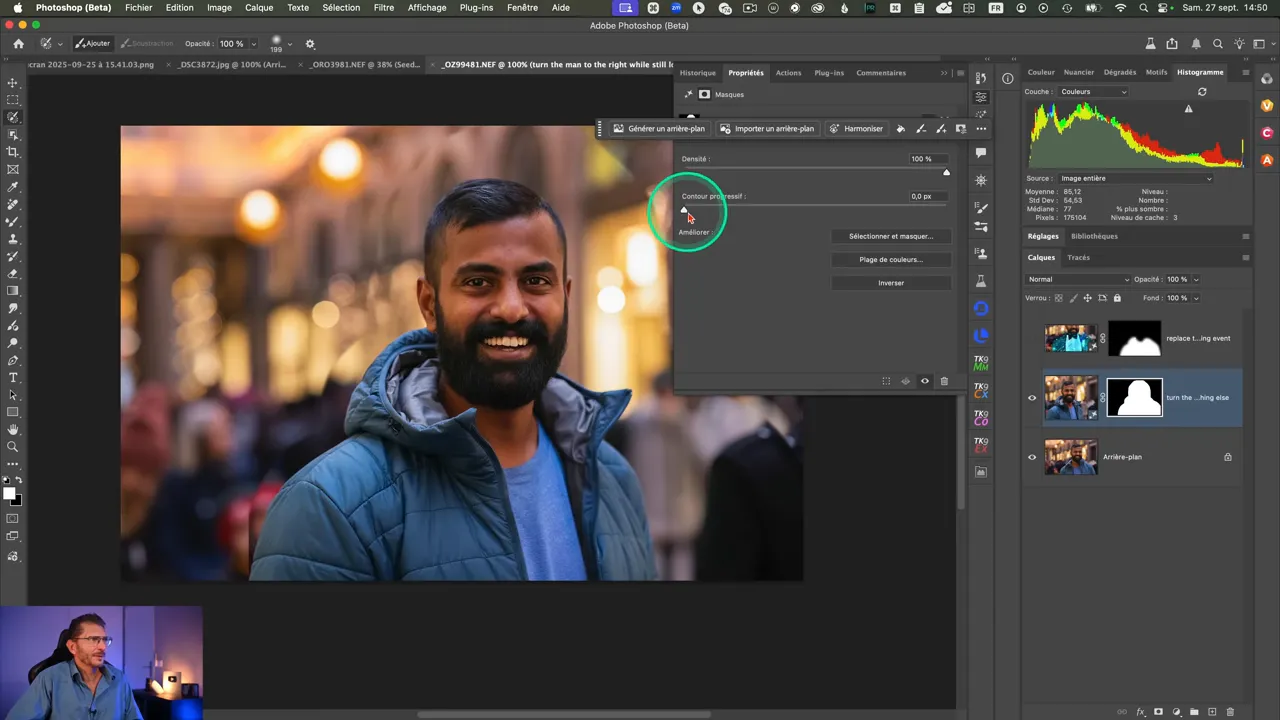Select the 'replace' layer mask thumbnail

click(1135, 339)
